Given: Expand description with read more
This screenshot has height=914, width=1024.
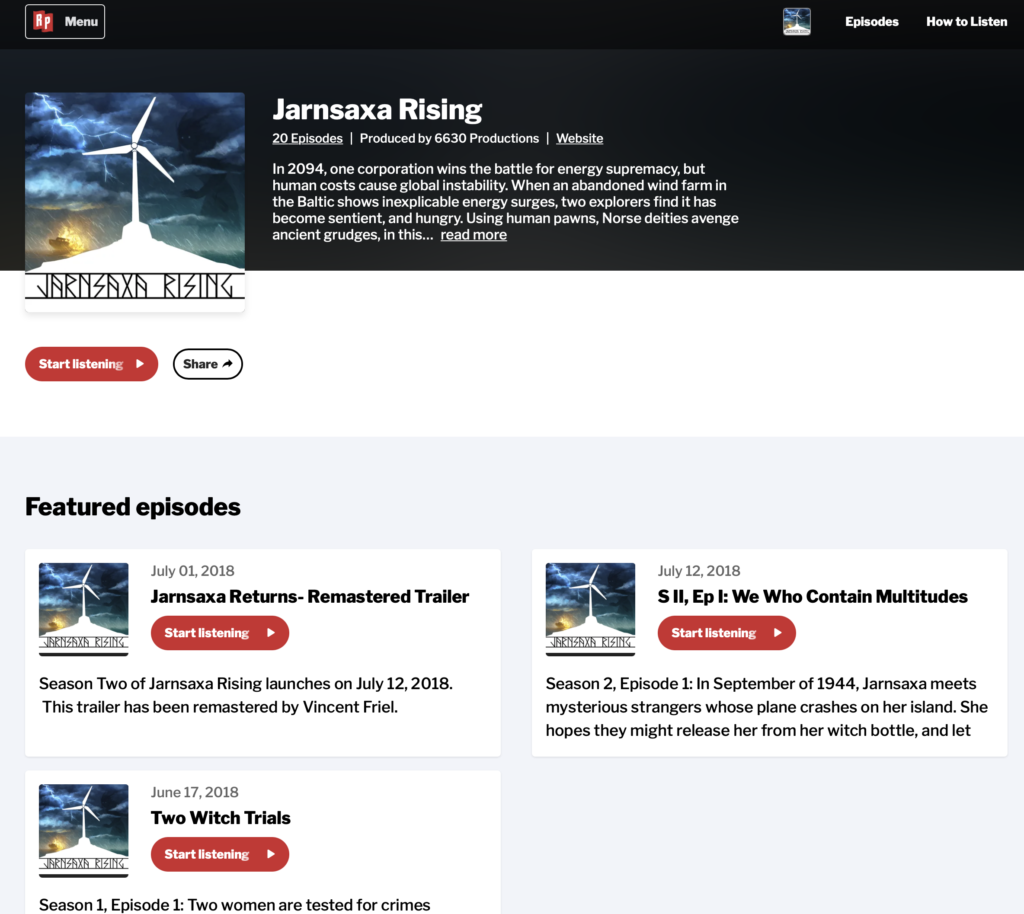Looking at the screenshot, I should [473, 235].
